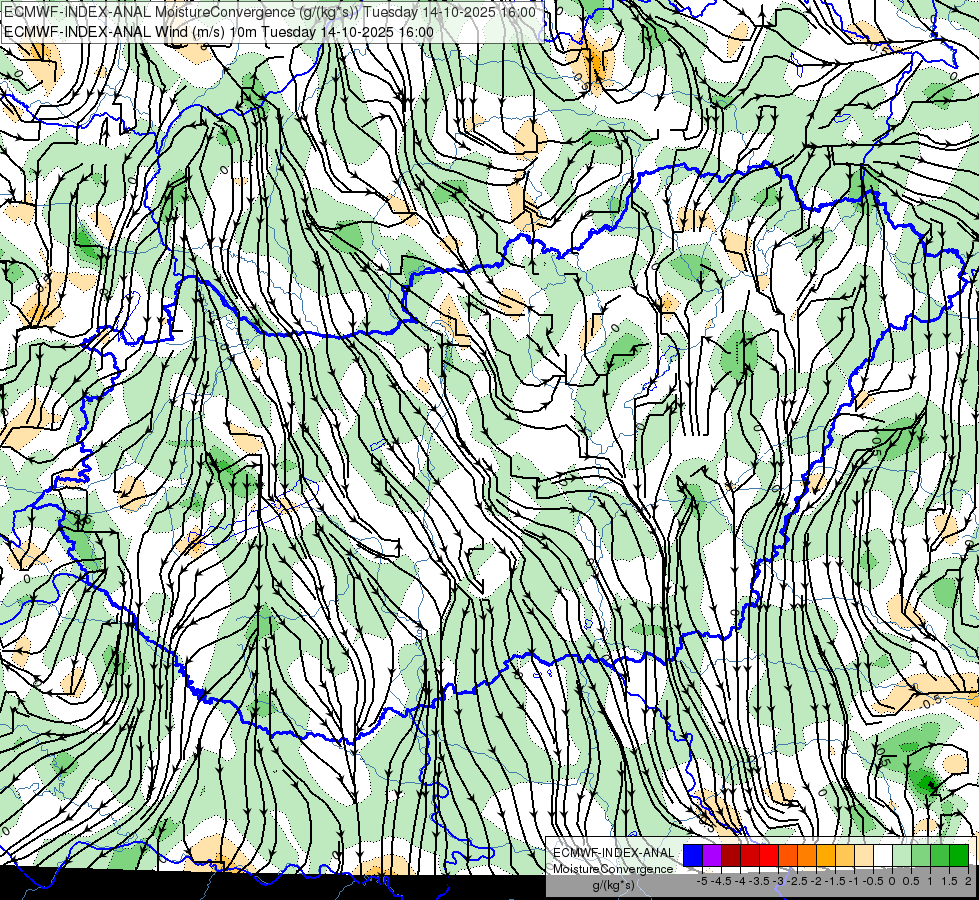Click the -3.5 legend scale value

pyautogui.click(x=759, y=881)
